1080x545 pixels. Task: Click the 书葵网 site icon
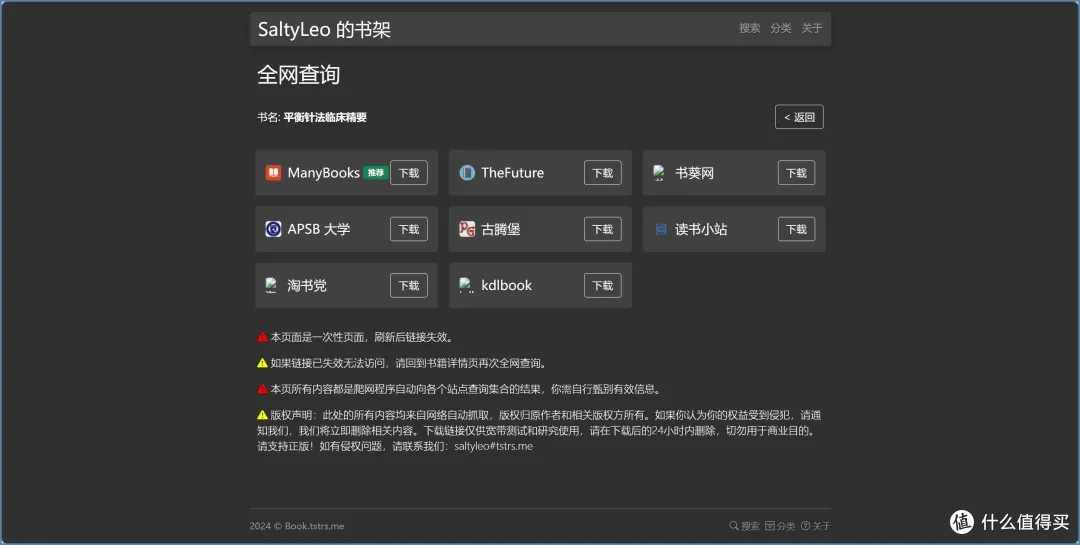[659, 172]
